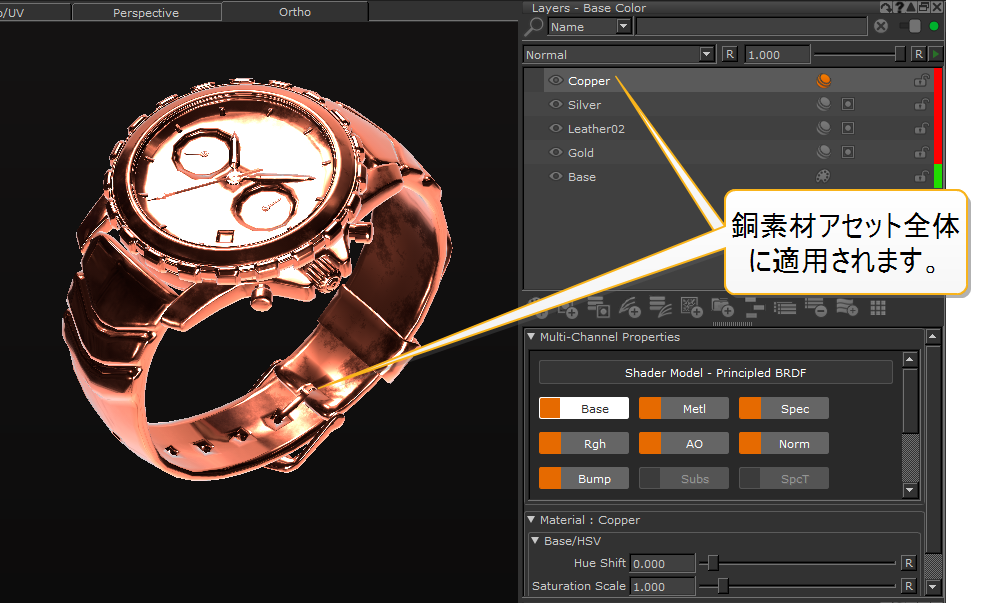The image size is (983, 603).
Task: Switch to the Ortho view tab
Action: click(294, 13)
